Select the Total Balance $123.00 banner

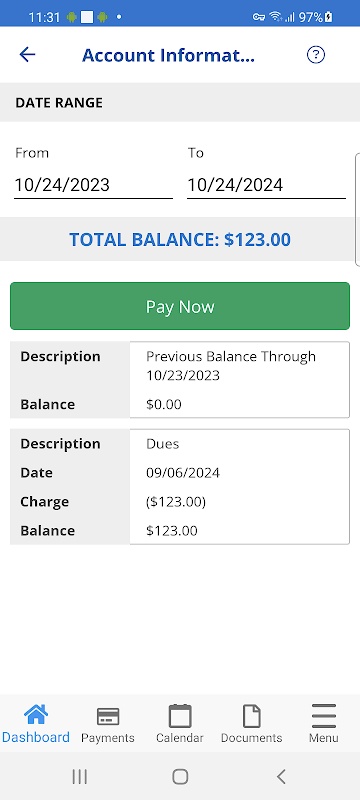(x=180, y=239)
